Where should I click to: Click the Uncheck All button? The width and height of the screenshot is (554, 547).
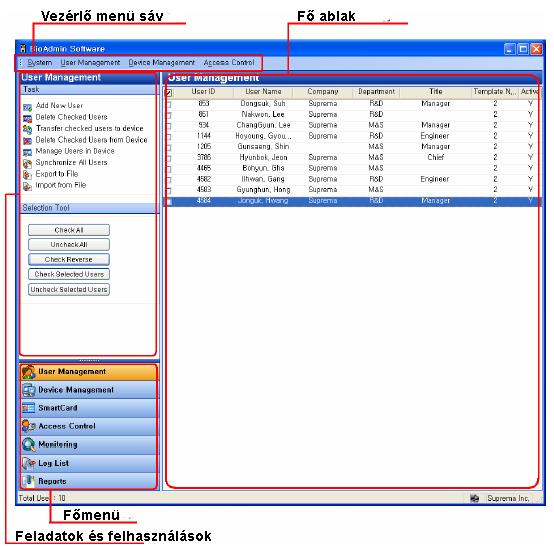[69, 245]
